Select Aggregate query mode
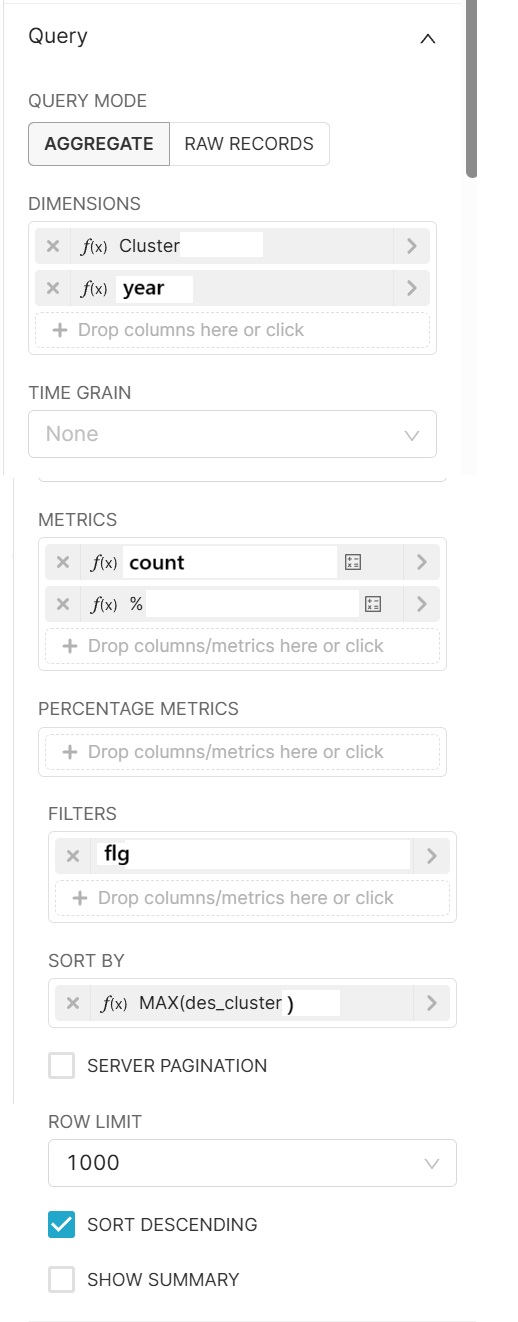518x1322 pixels. click(99, 144)
